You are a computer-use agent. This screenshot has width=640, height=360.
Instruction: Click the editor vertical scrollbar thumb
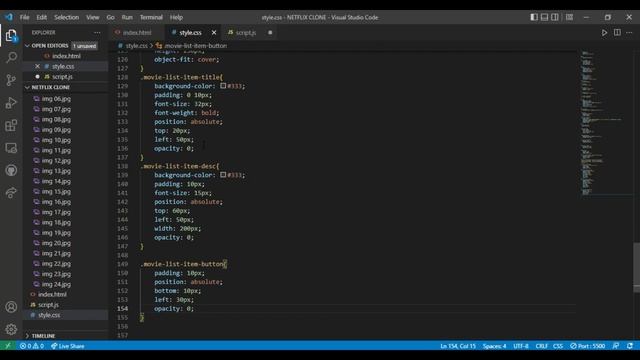pos(637,267)
